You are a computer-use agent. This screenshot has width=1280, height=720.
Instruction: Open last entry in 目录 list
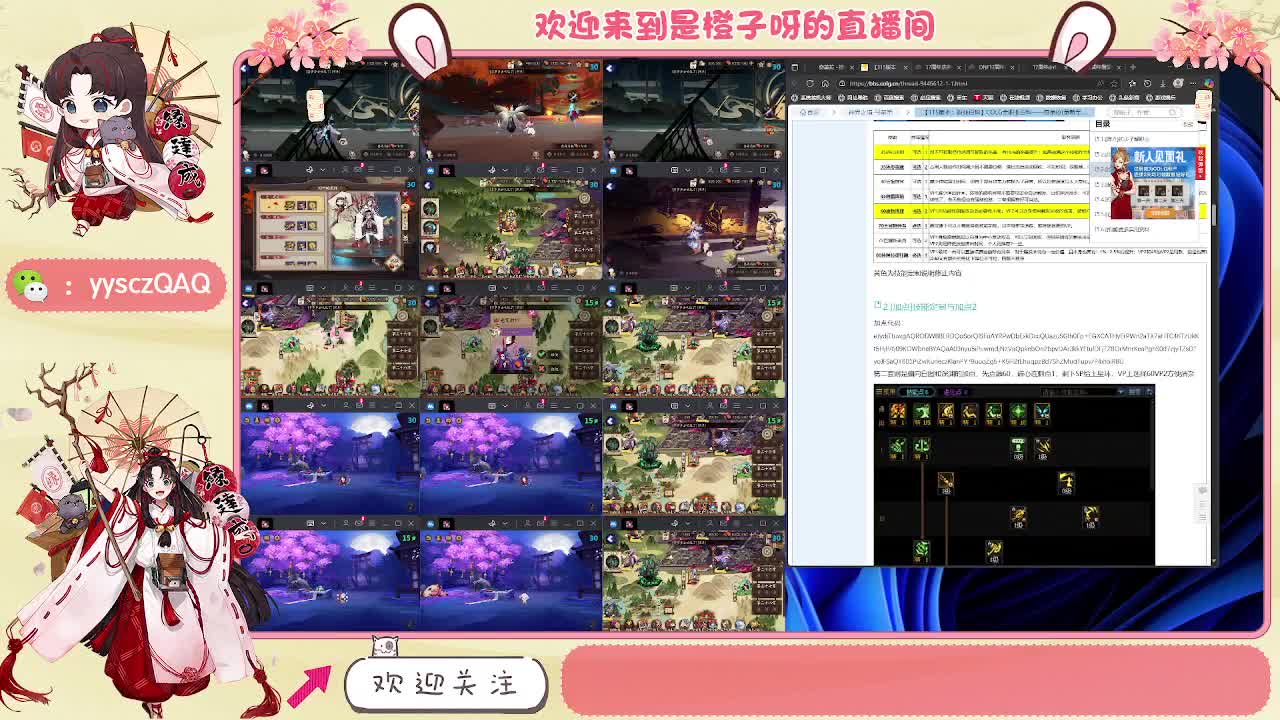click(x=1123, y=229)
